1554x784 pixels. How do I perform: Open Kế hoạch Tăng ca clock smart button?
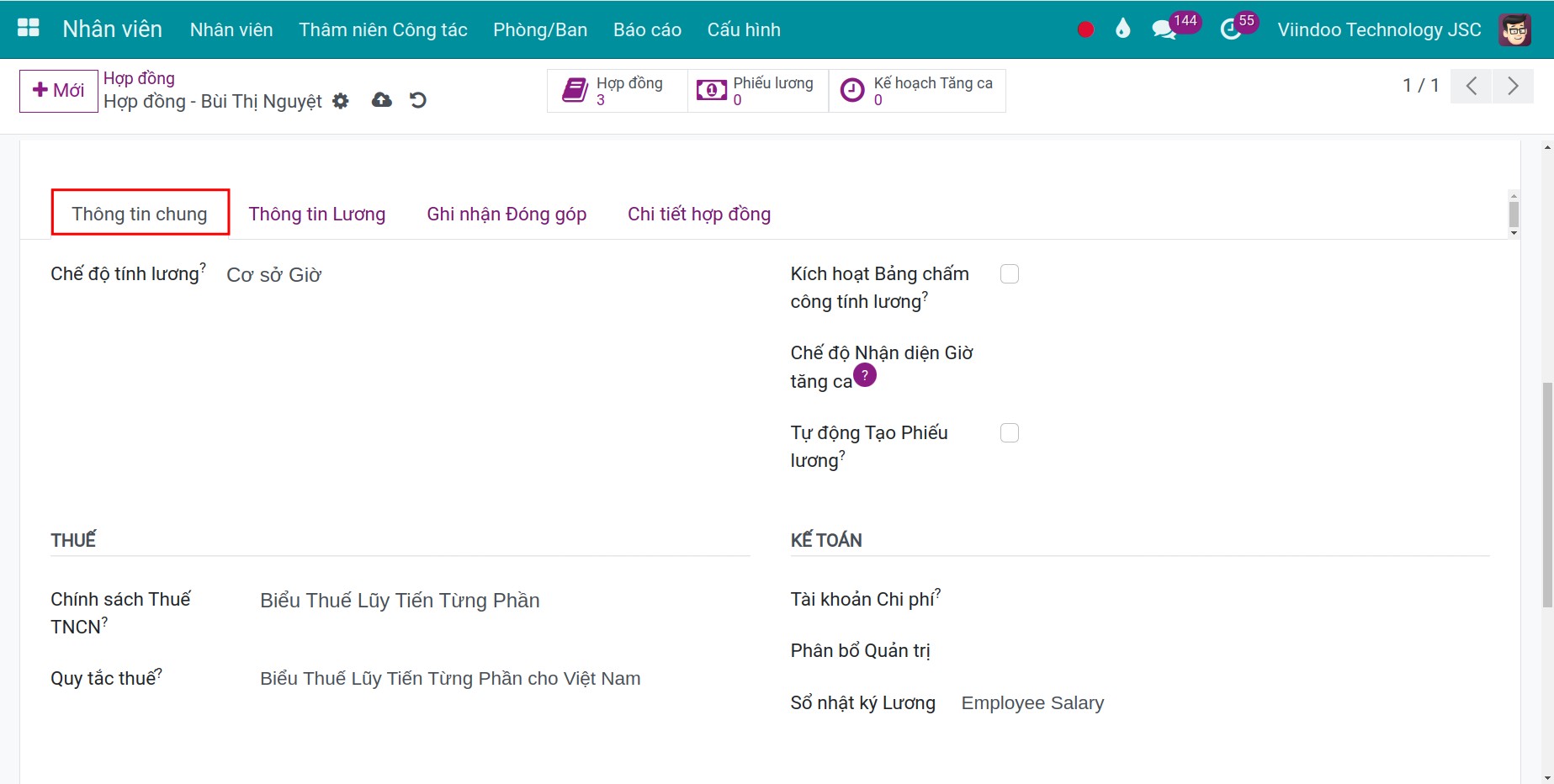click(x=917, y=91)
